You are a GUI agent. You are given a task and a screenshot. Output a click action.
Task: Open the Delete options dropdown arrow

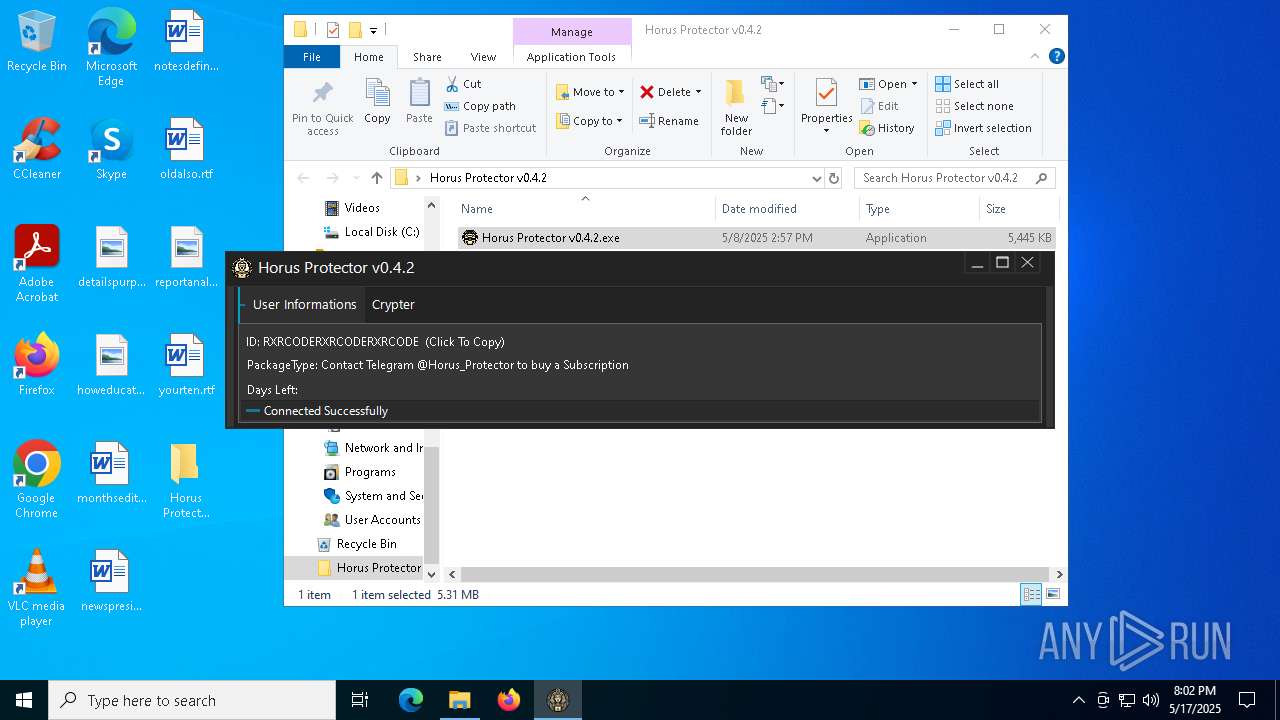pyautogui.click(x=698, y=92)
